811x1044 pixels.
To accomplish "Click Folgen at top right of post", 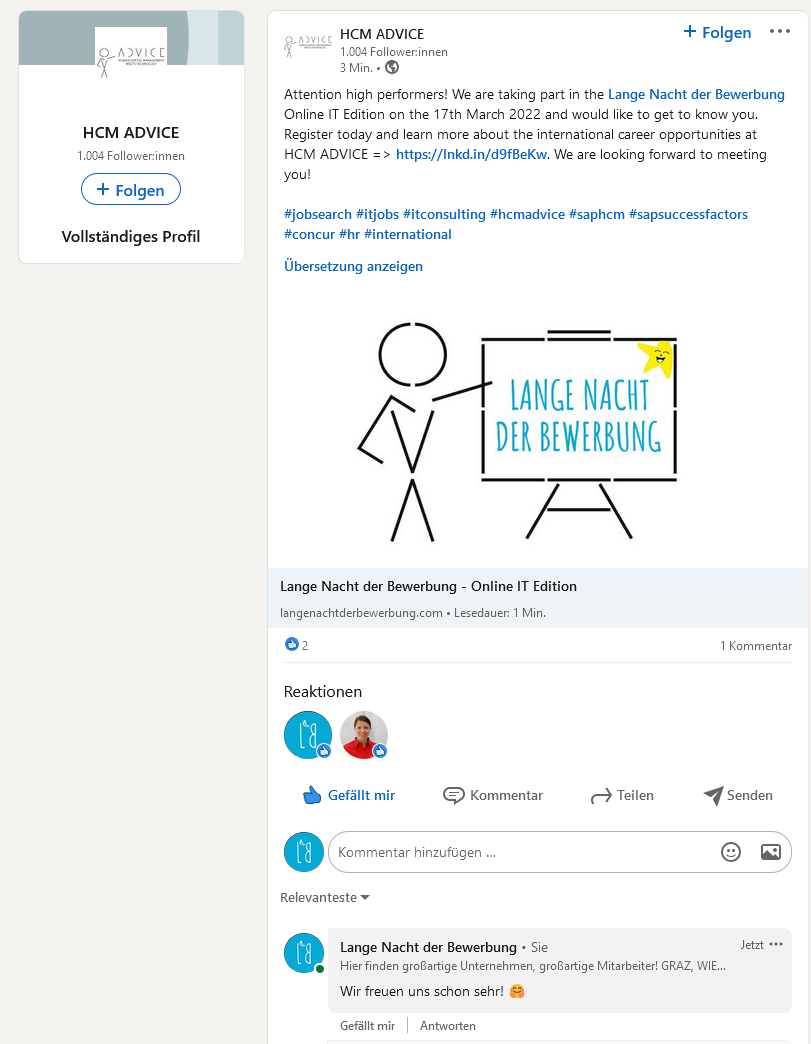I will 717,32.
